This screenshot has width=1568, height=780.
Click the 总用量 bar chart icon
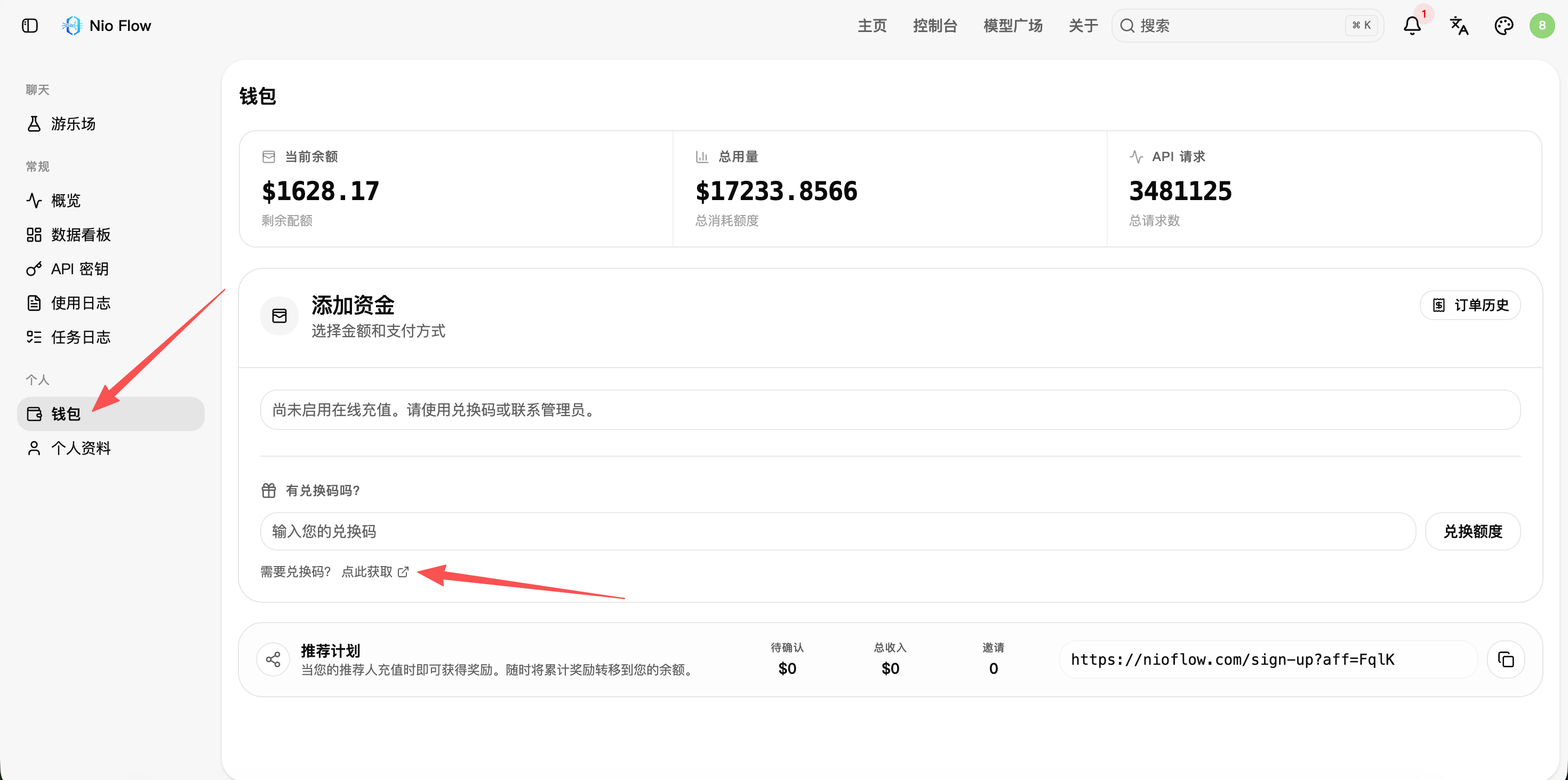[x=702, y=156]
